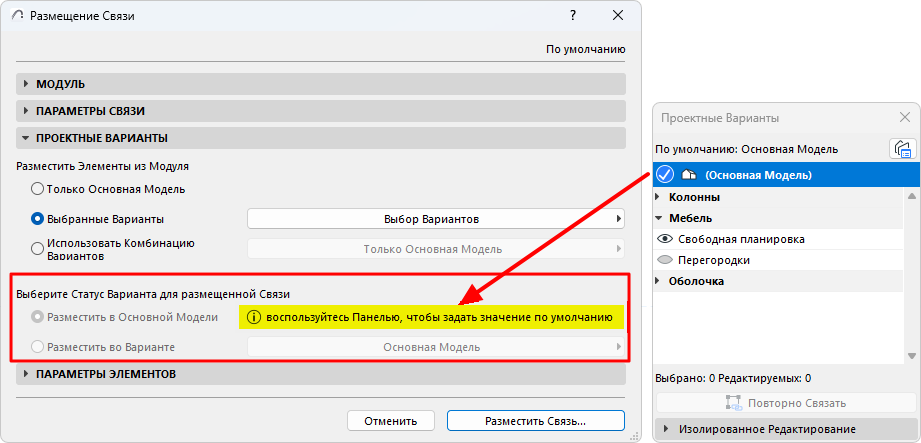
Task: Select radio Разместить во Варианте
Action: (x=37, y=347)
